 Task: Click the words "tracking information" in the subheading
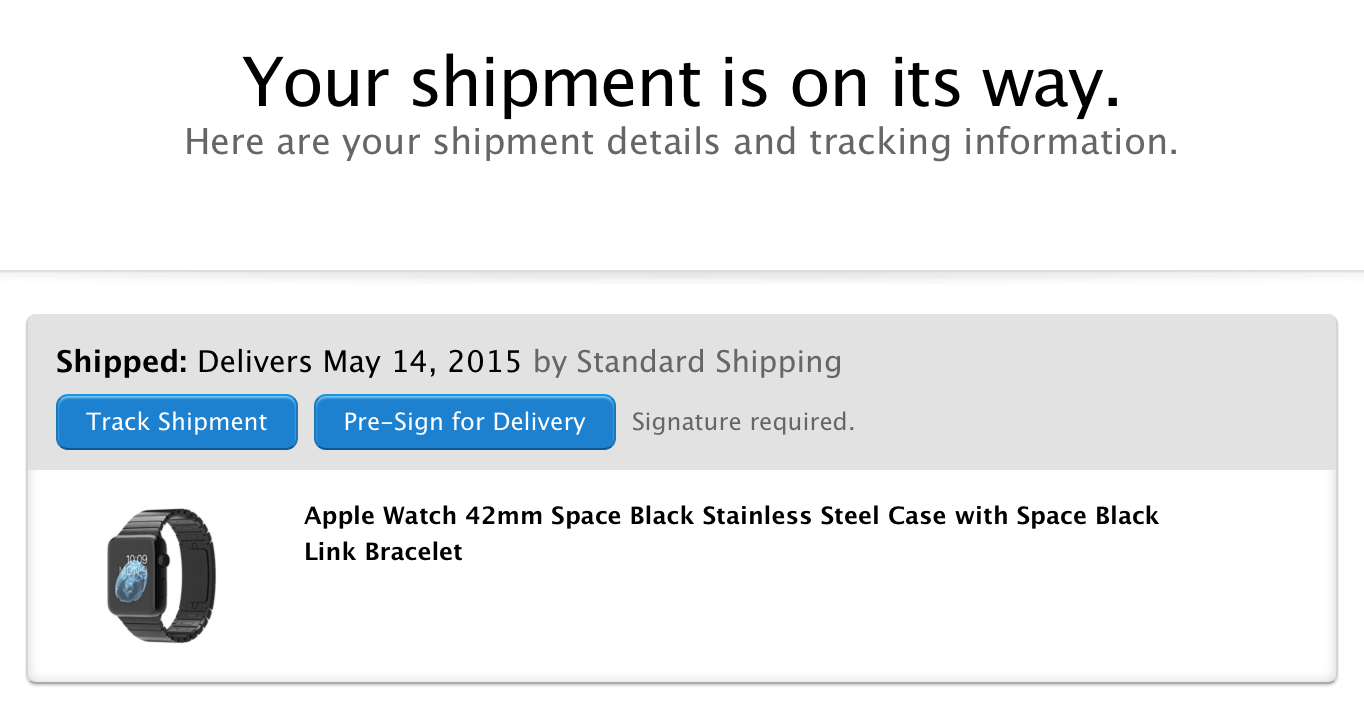(x=993, y=142)
